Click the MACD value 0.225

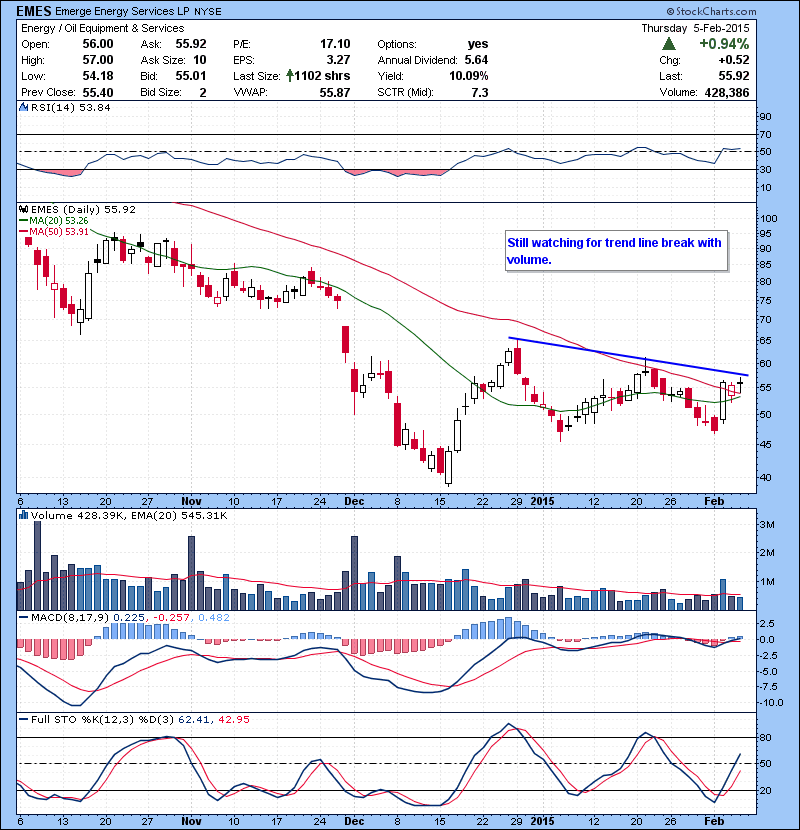129,617
